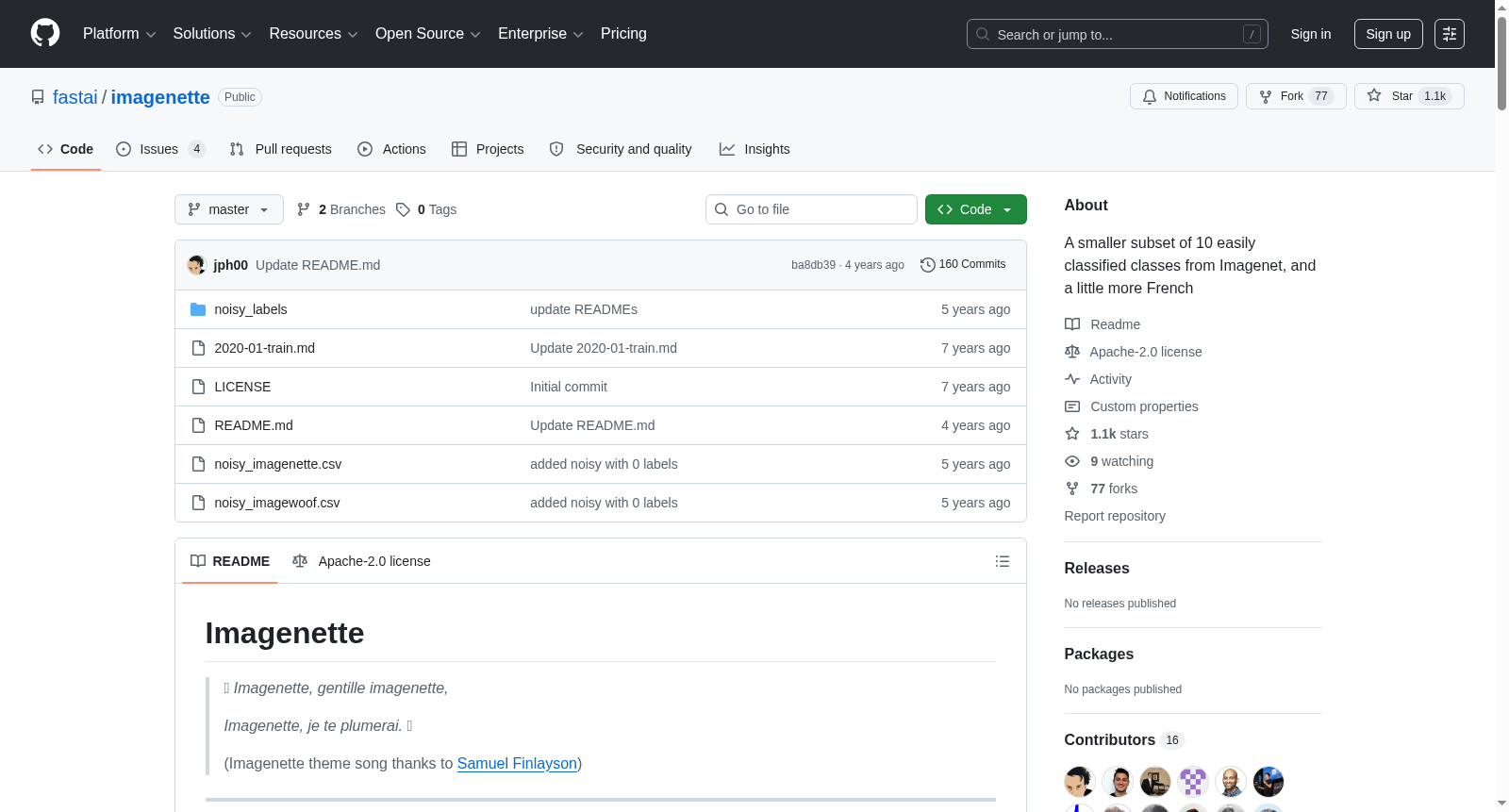Open the green Code dropdown button

[976, 209]
